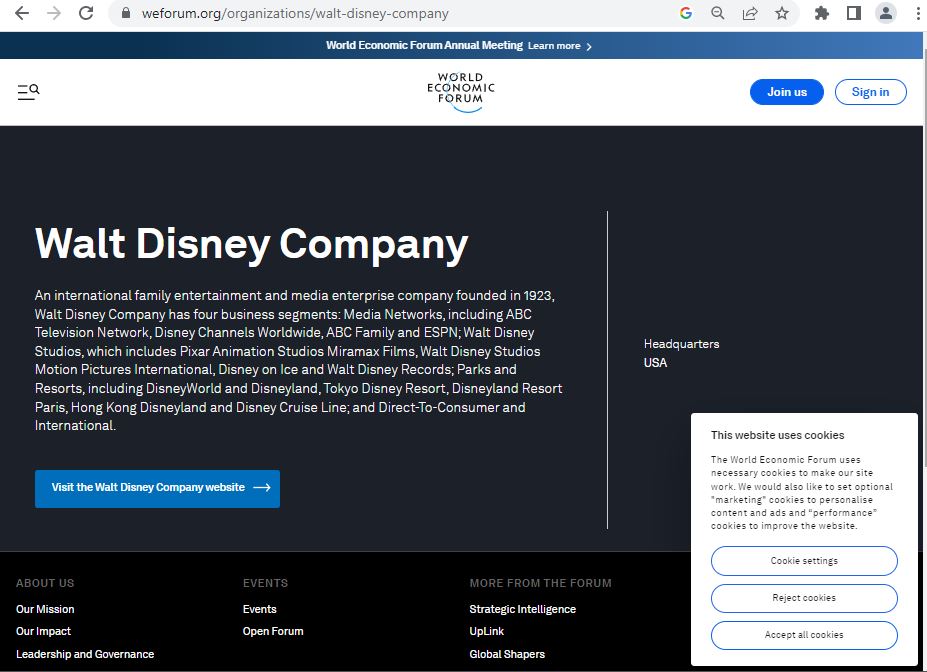Click the browser forward arrow
927x672 pixels.
tap(54, 13)
